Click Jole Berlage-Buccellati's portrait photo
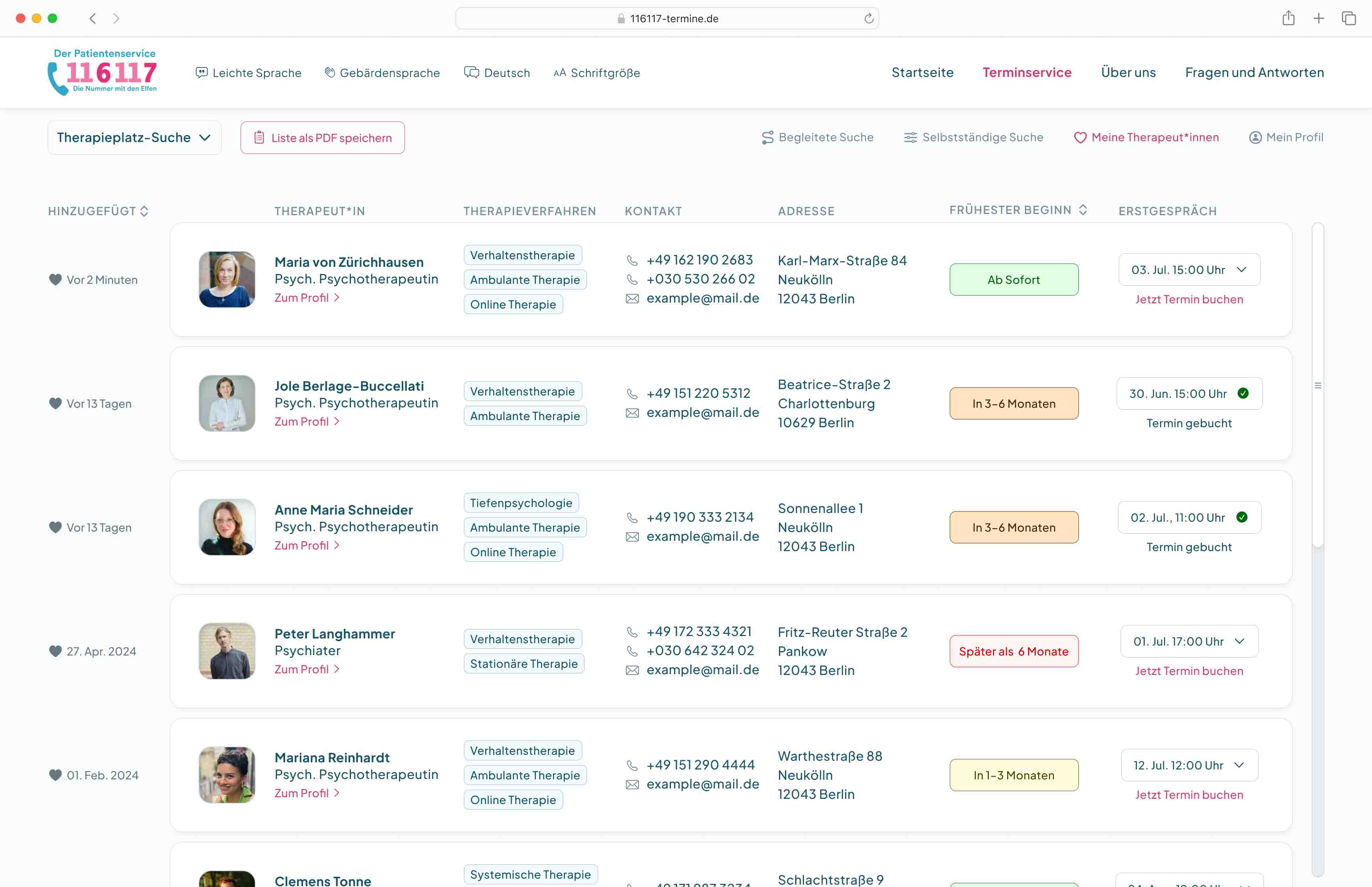 coord(227,403)
